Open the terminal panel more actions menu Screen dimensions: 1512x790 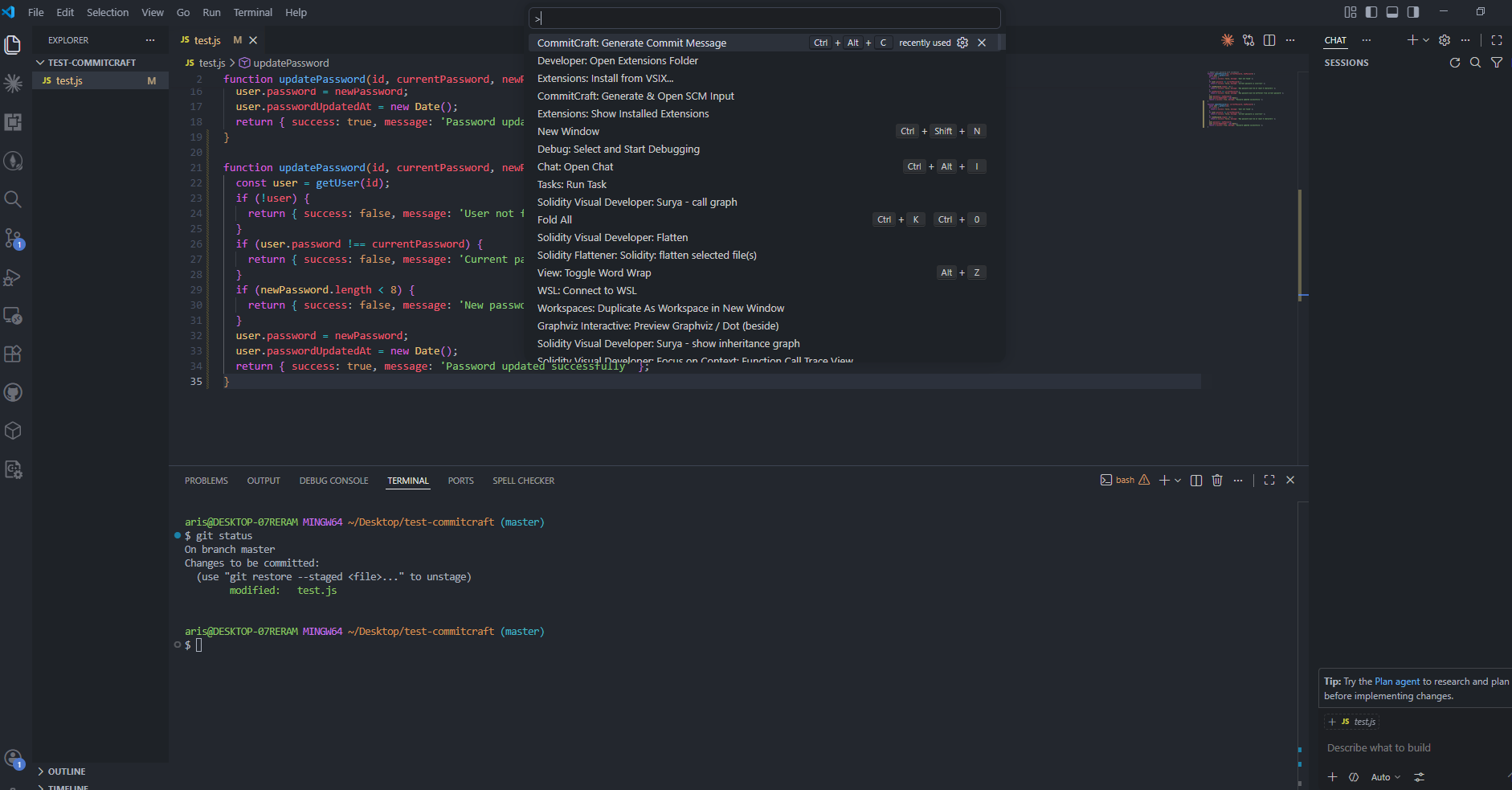coord(1238,481)
